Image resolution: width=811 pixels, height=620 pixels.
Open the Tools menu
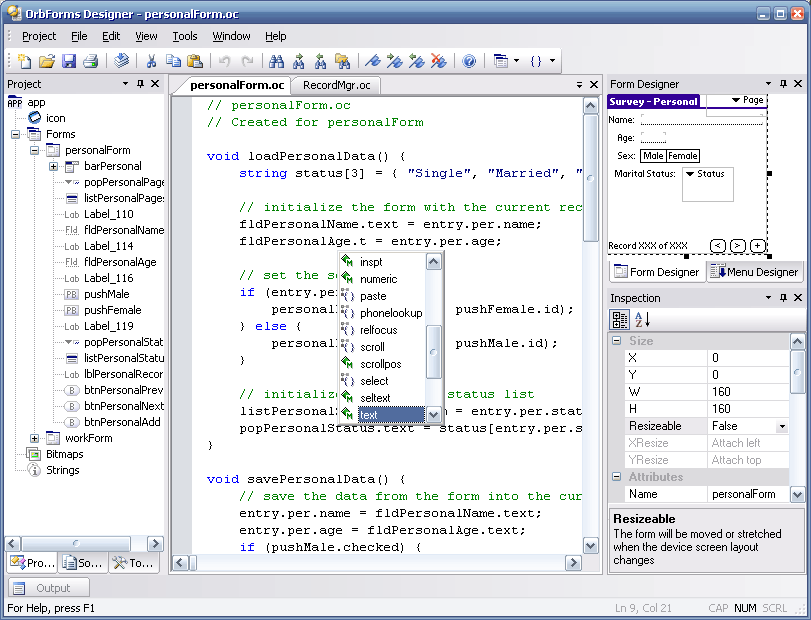184,36
